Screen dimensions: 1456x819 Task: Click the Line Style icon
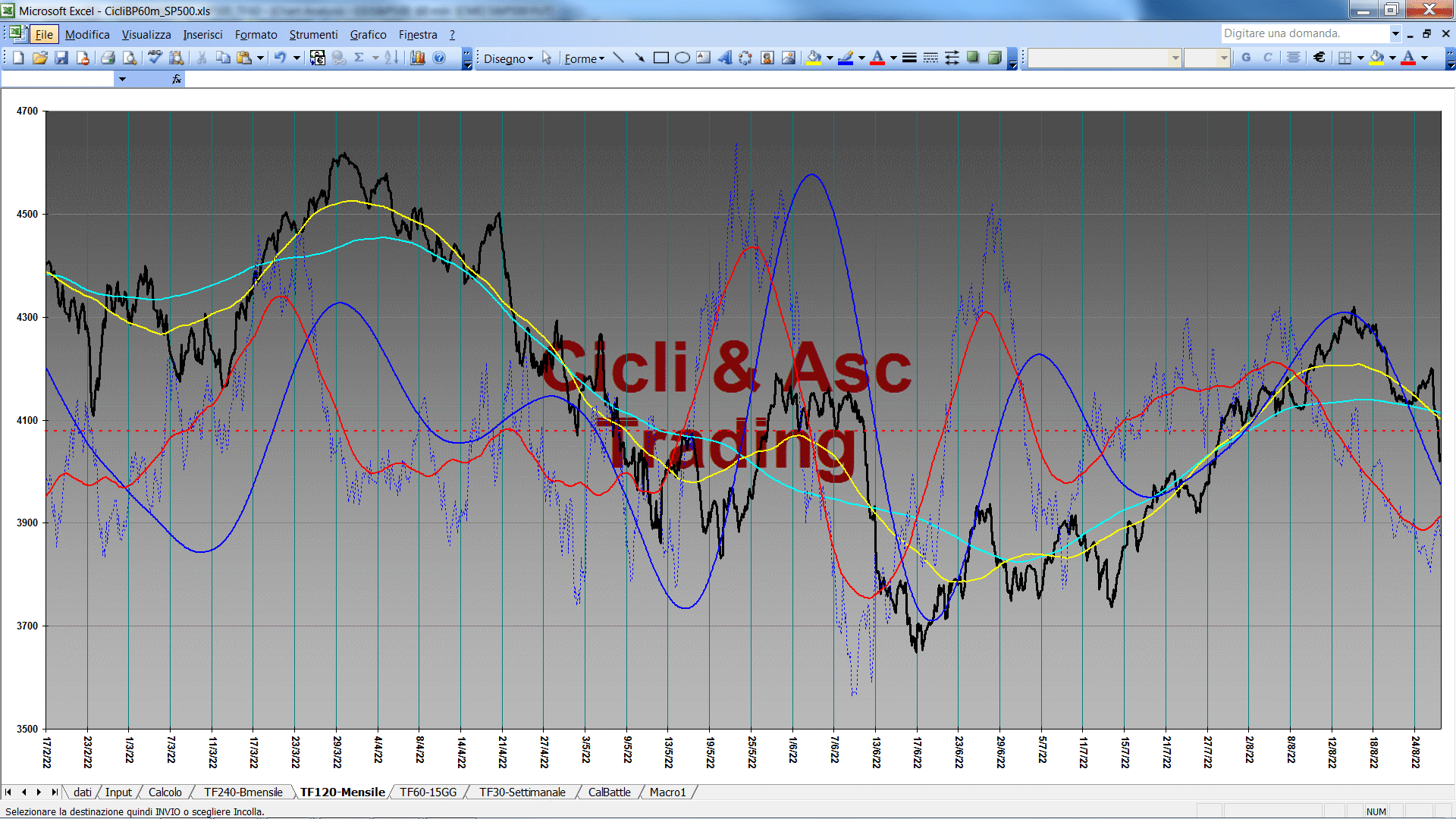pyautogui.click(x=909, y=58)
